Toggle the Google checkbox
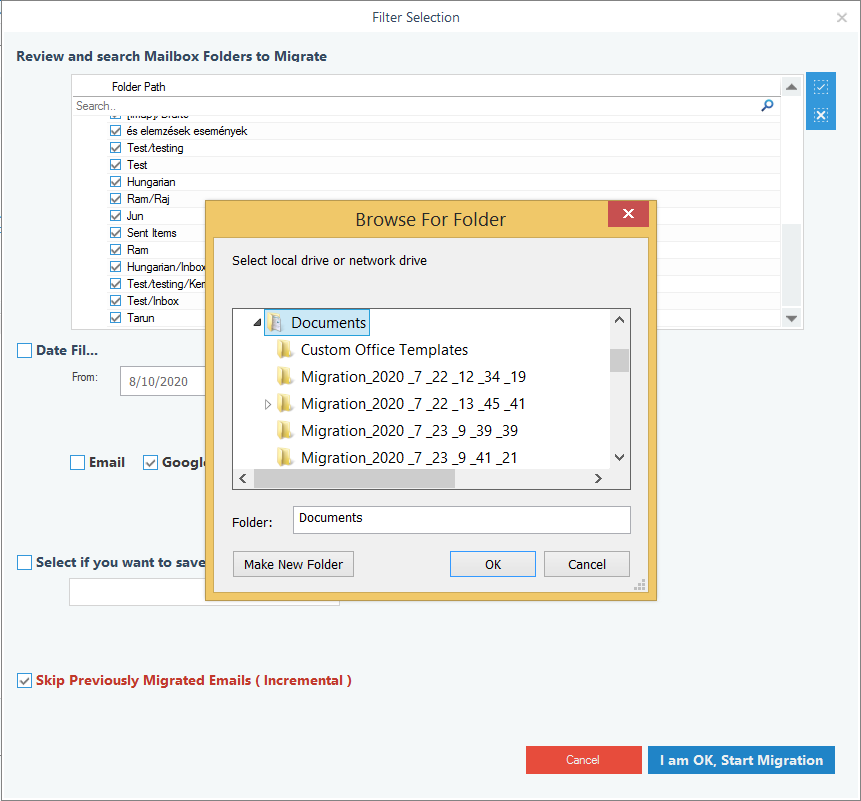 (x=150, y=462)
